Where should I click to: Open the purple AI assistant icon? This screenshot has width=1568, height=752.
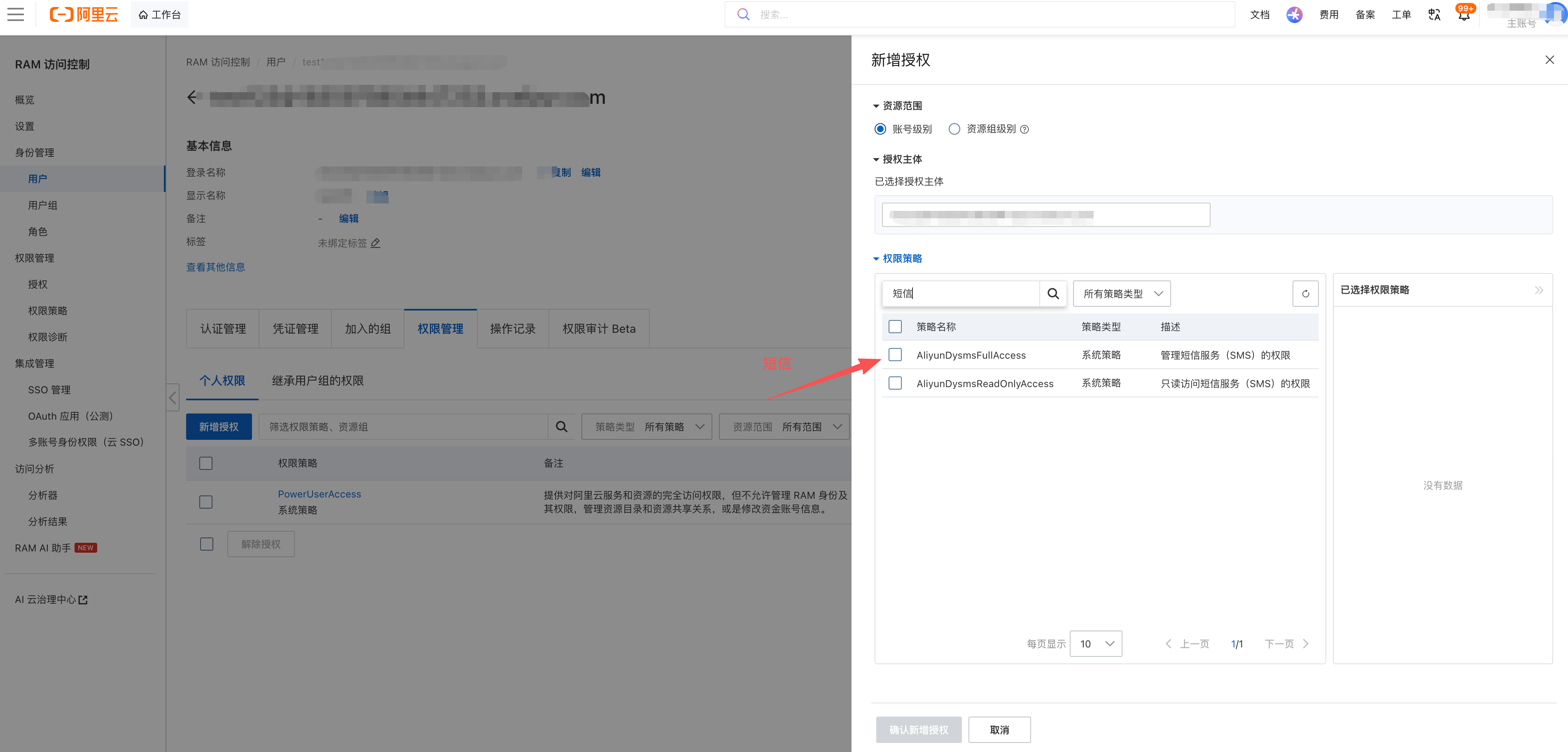pos(1294,14)
